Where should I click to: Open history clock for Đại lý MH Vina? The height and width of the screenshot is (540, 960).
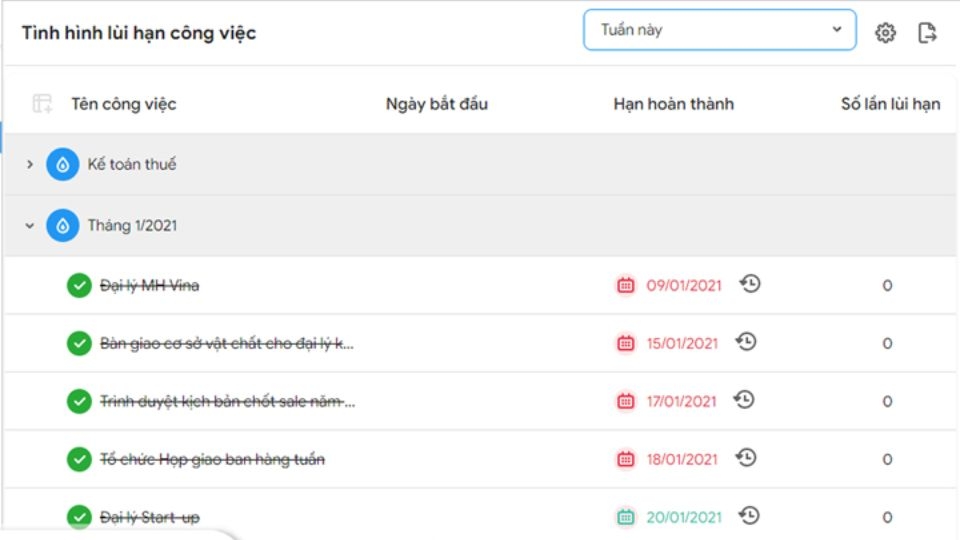(750, 284)
